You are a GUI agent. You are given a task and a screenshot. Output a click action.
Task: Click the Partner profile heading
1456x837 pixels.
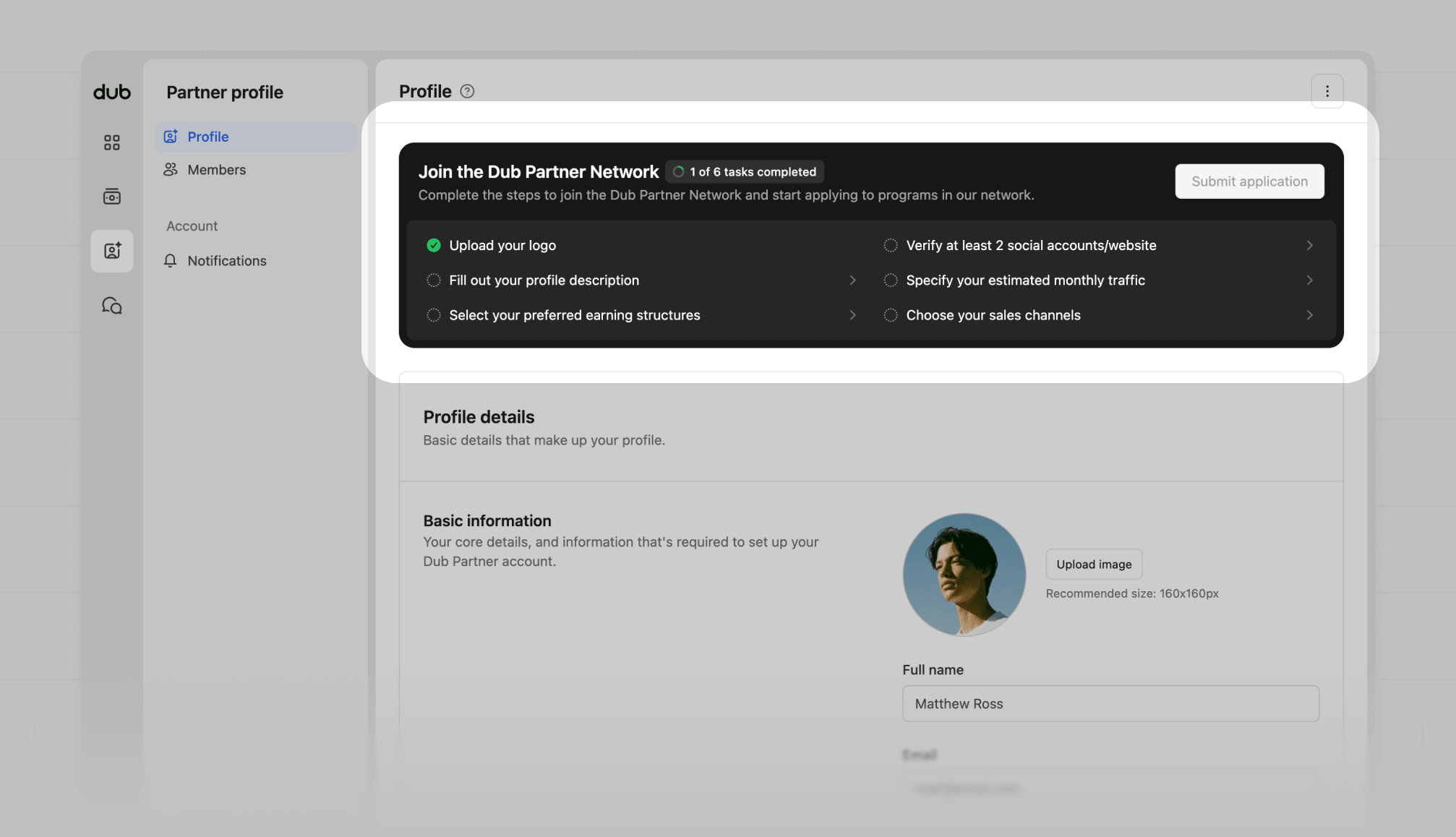click(225, 93)
